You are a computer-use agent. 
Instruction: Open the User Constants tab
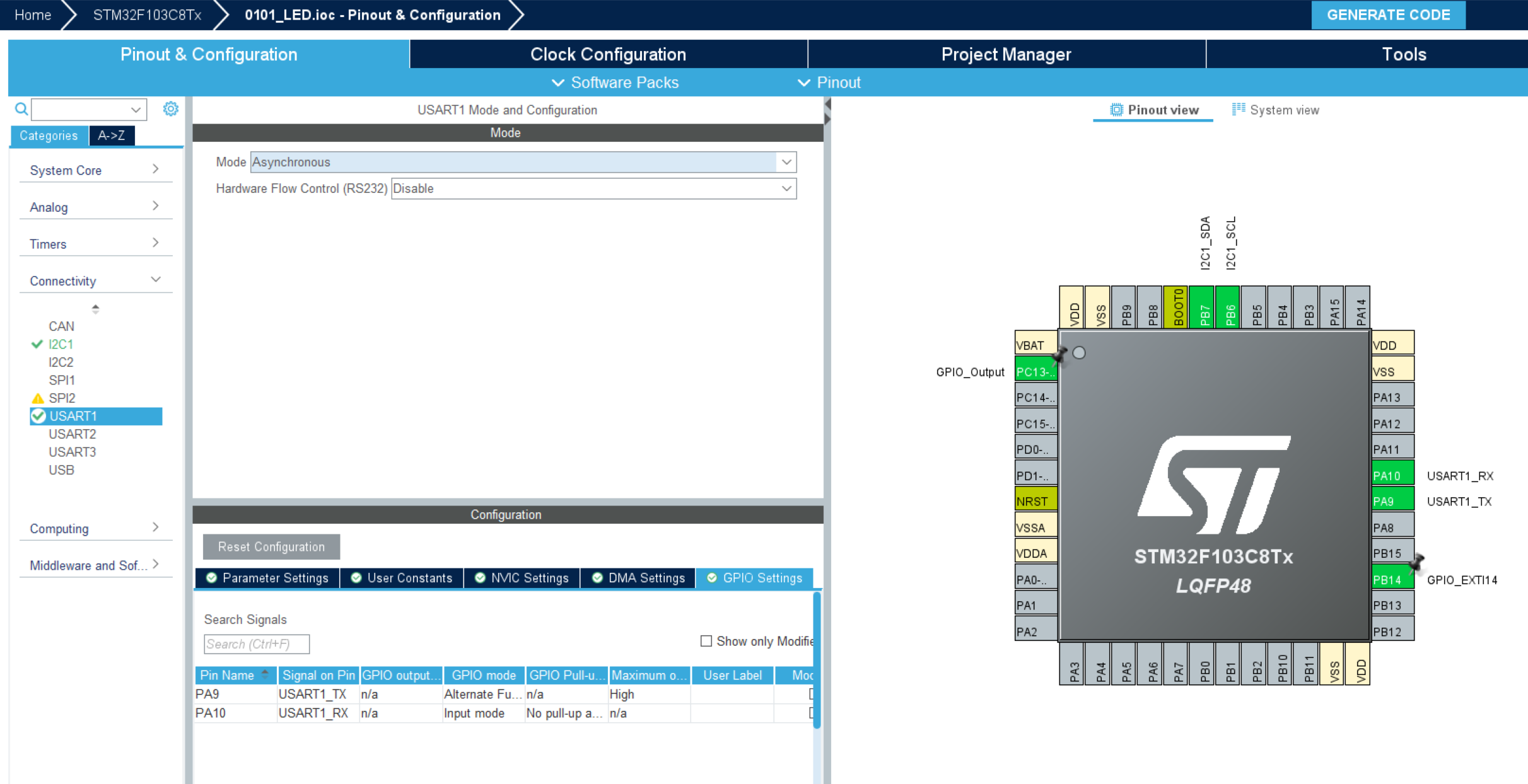point(402,578)
